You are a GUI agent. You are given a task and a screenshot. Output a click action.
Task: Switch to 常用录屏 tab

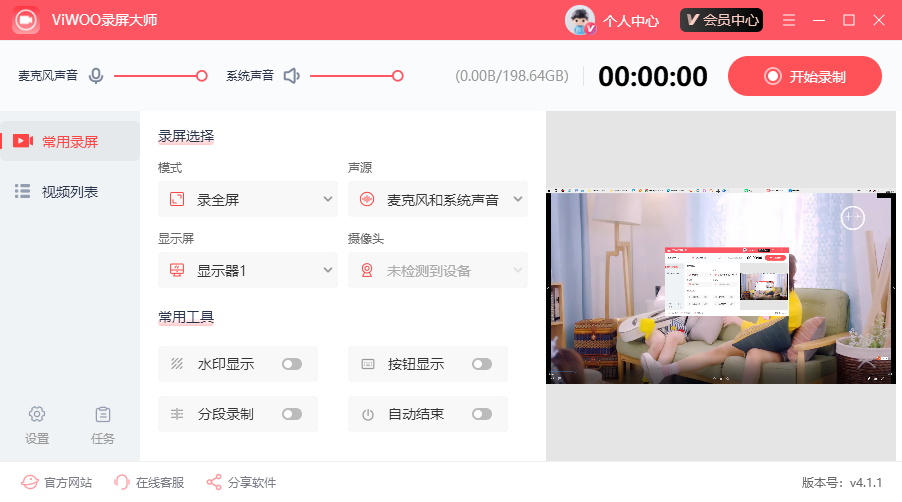tap(70, 141)
